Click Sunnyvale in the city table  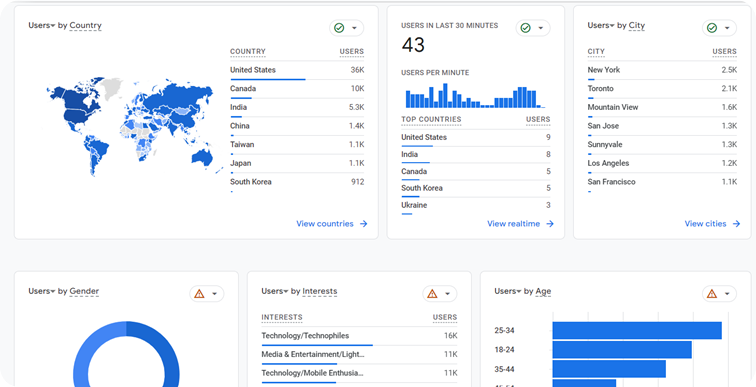click(x=605, y=145)
